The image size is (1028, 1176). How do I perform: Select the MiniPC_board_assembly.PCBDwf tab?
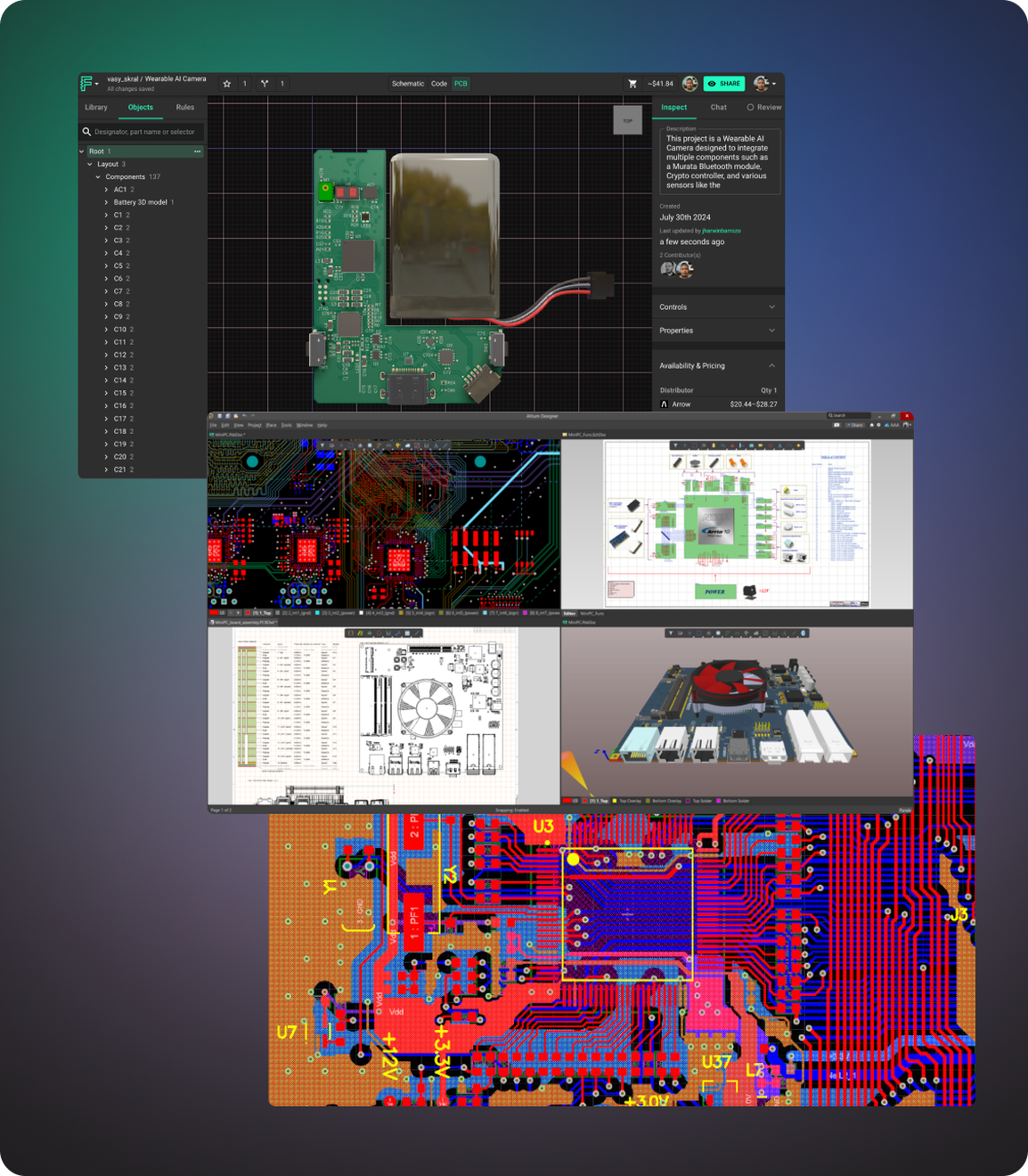(244, 622)
